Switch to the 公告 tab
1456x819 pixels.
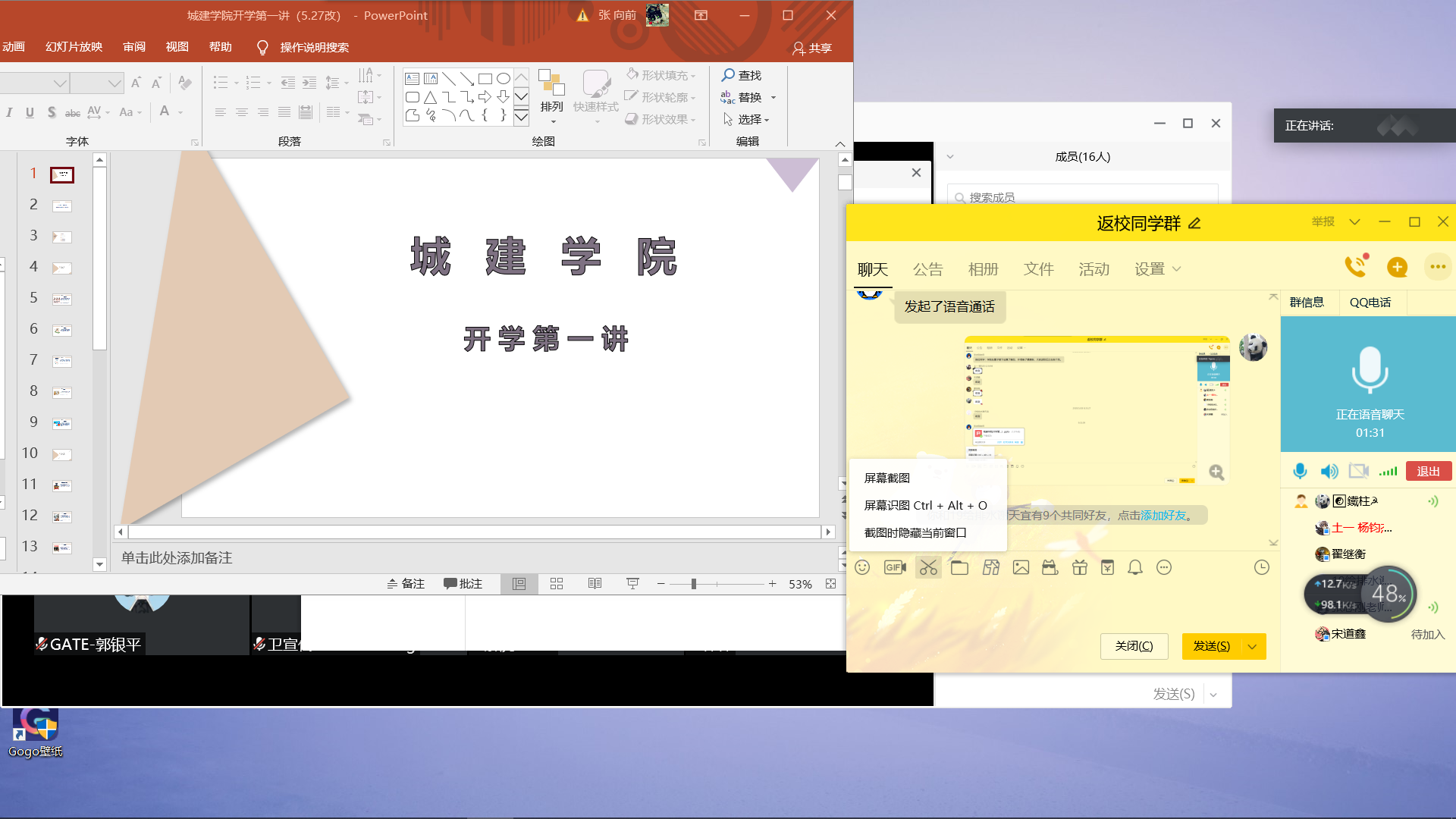927,269
